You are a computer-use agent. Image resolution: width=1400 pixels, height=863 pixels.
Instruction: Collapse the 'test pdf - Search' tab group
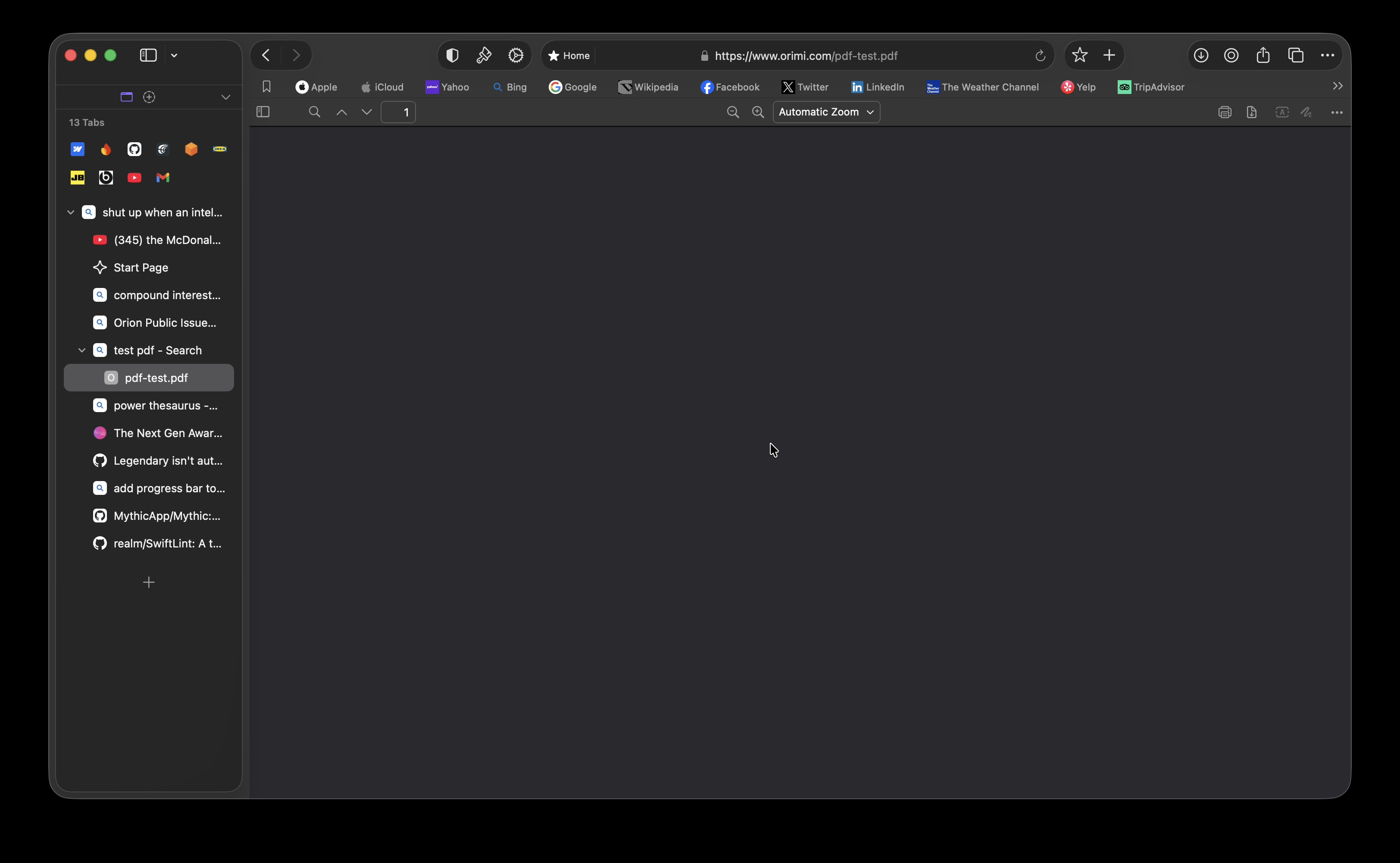81,350
